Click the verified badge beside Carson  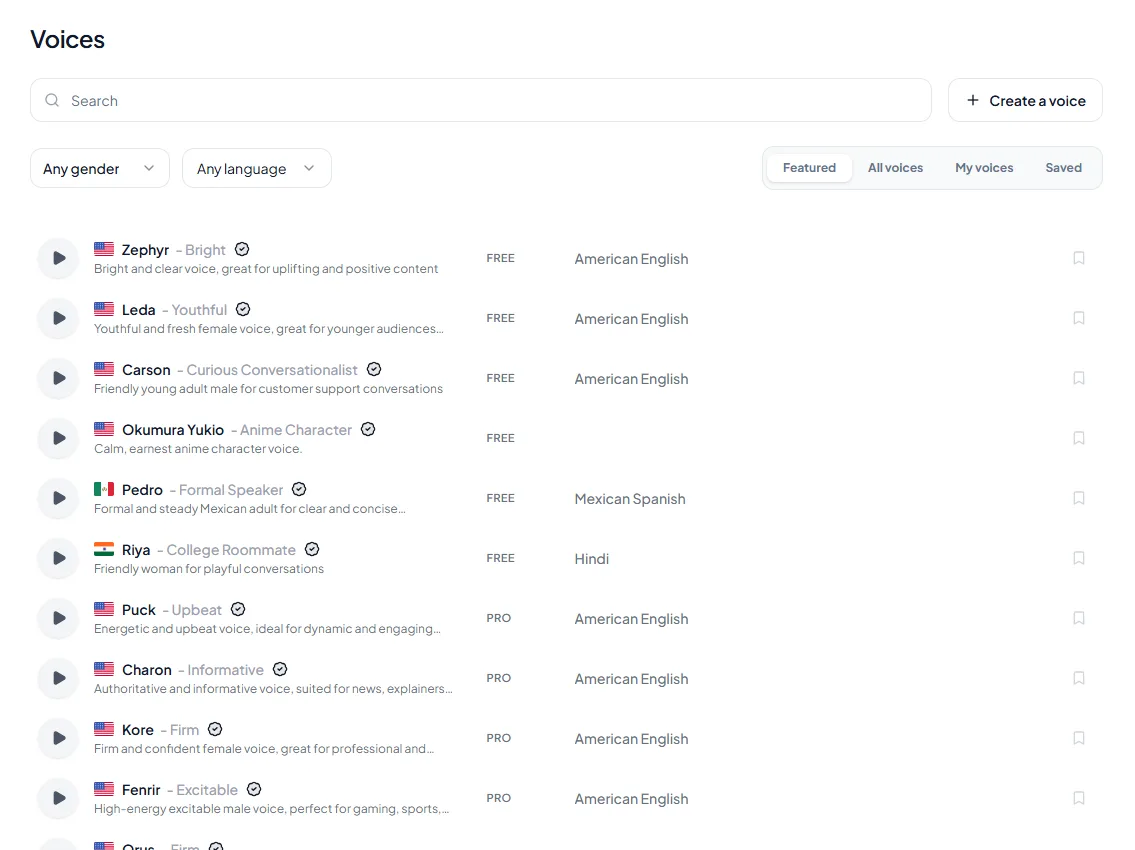pyautogui.click(x=374, y=369)
